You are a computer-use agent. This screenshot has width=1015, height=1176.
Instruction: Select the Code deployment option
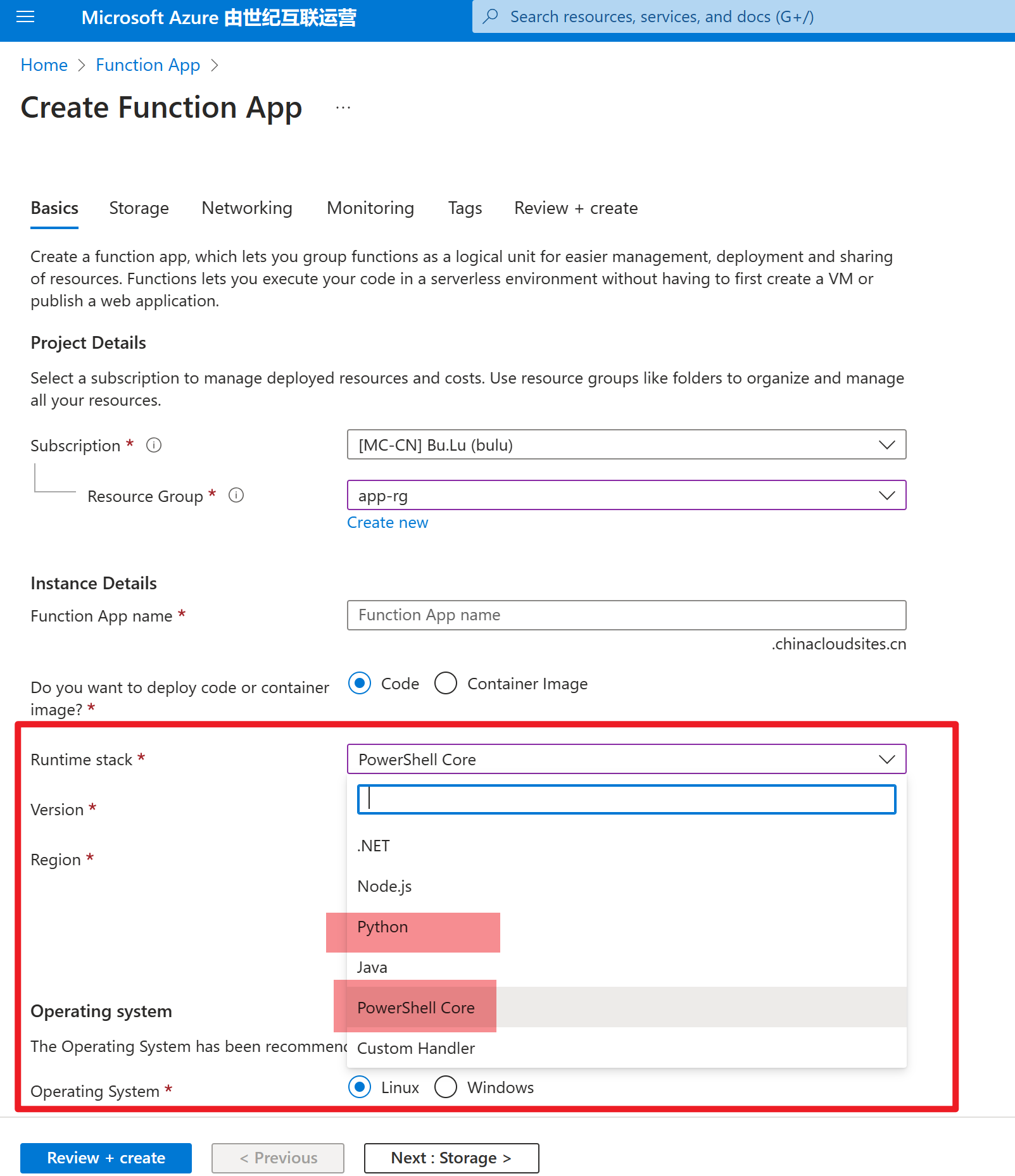[x=360, y=684]
